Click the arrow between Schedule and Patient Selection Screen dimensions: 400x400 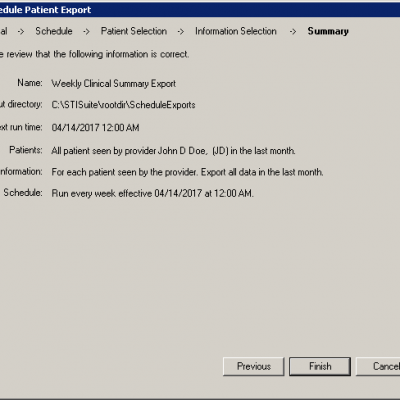click(x=86, y=32)
